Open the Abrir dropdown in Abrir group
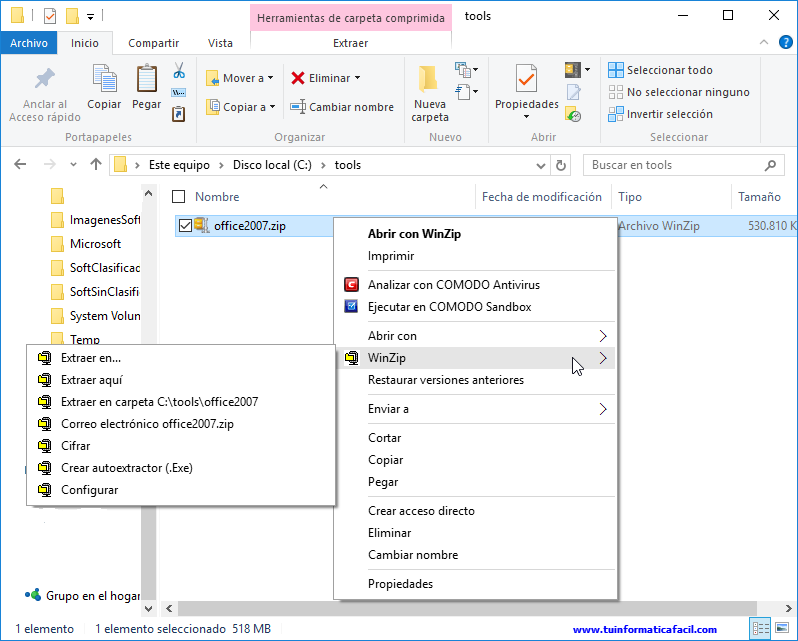This screenshot has width=798, height=641. [577, 70]
